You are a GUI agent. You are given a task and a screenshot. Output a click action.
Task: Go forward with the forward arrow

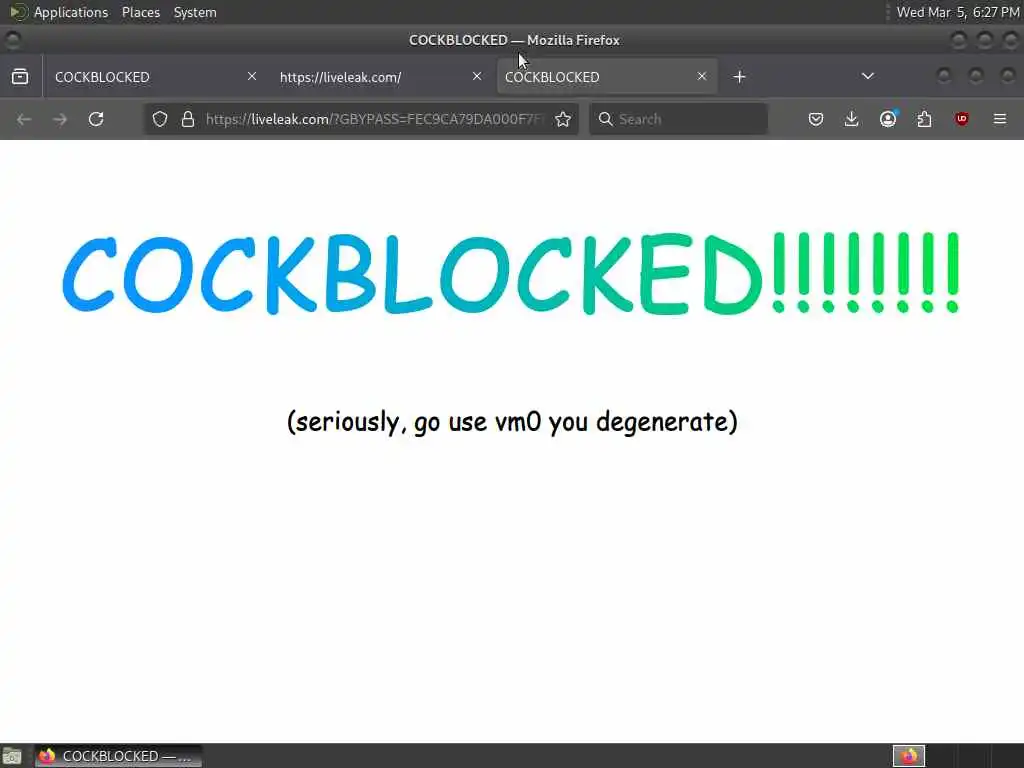tap(60, 120)
